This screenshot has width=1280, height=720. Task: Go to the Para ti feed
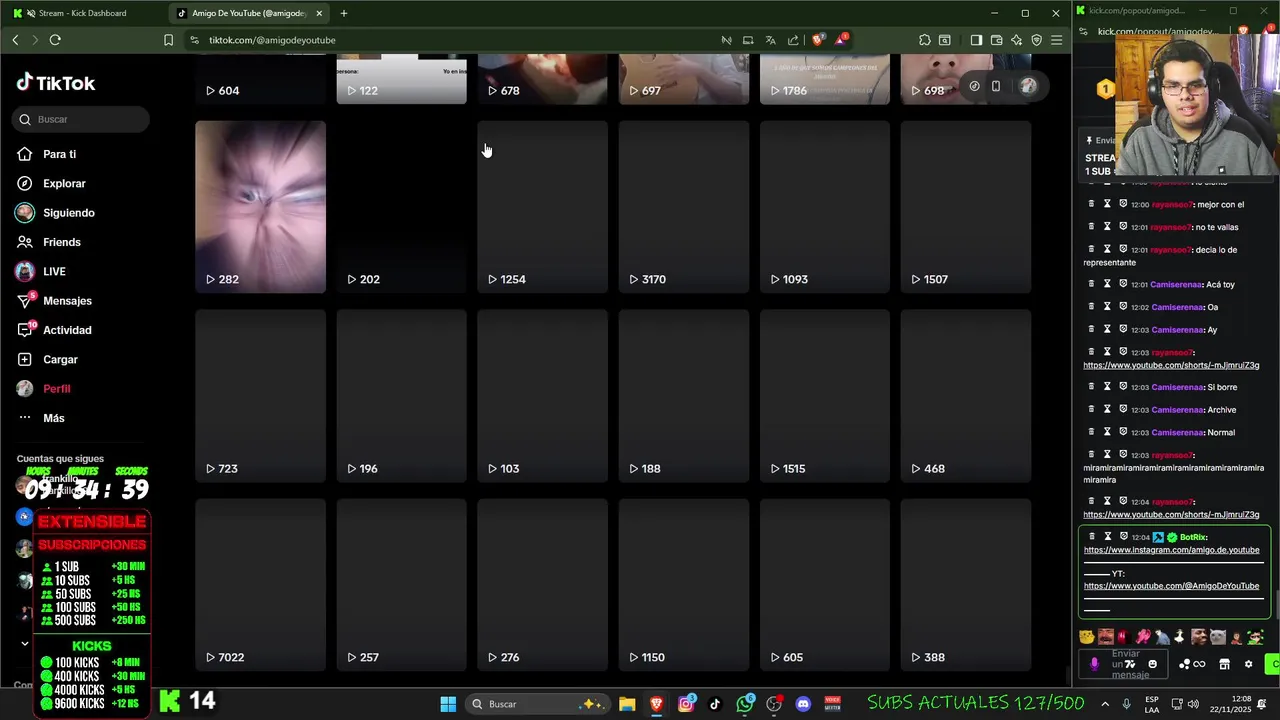tap(59, 154)
